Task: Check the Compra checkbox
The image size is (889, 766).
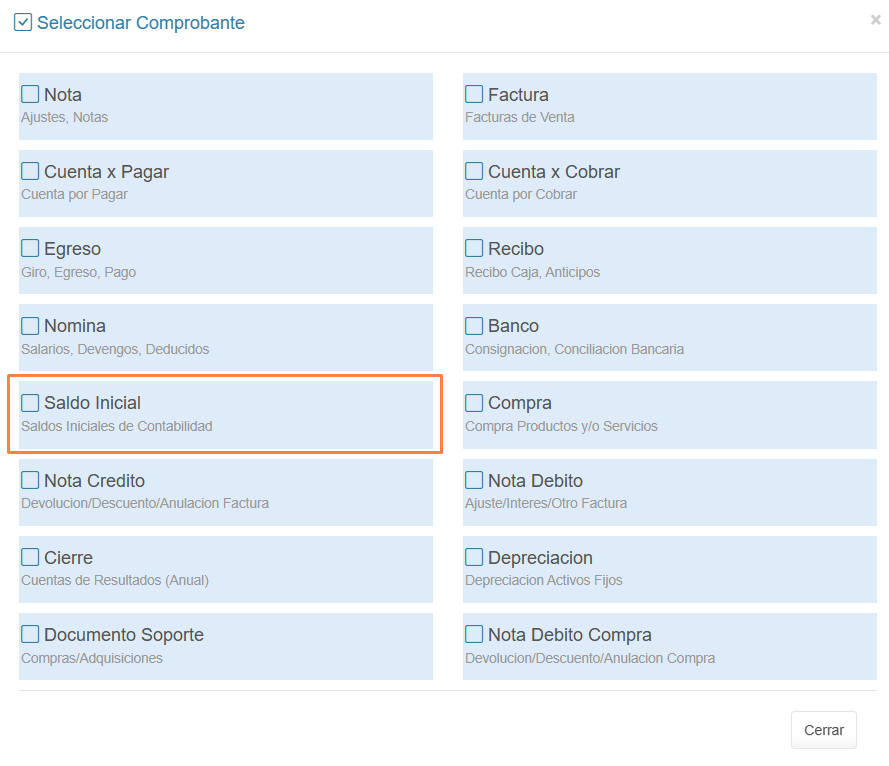Action: [x=475, y=403]
